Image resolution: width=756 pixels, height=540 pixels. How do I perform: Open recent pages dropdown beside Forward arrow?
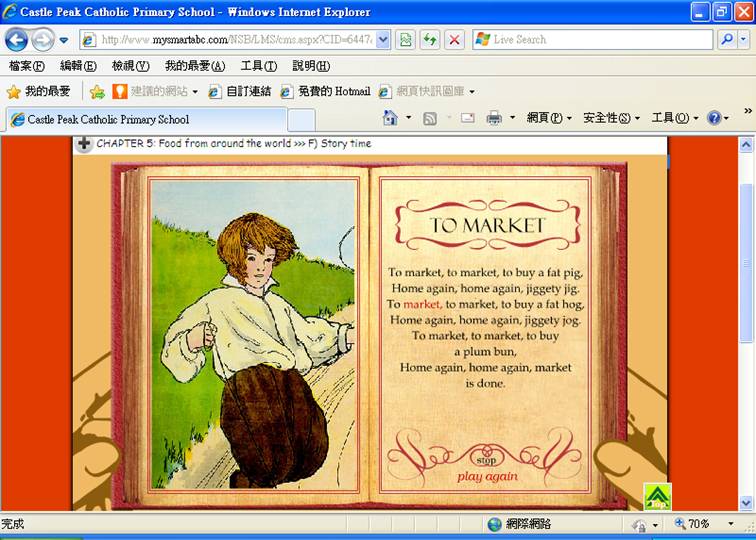tap(64, 40)
